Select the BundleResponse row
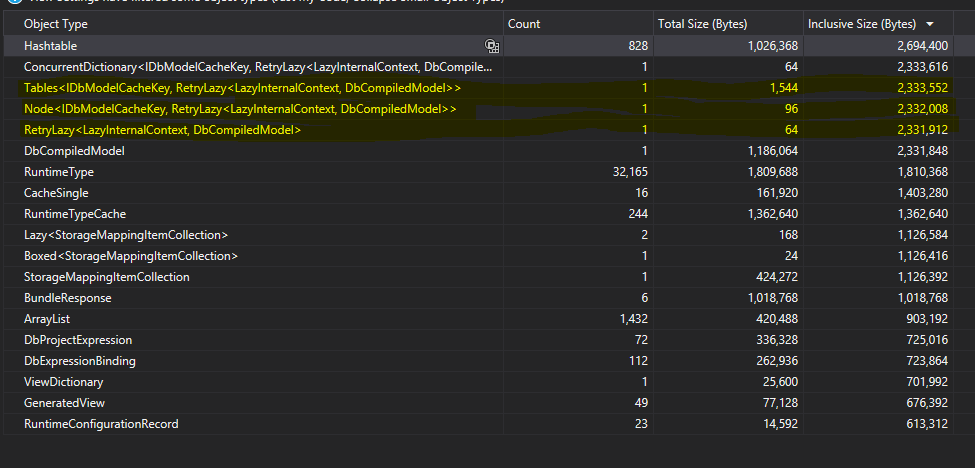 pyautogui.click(x=479, y=298)
